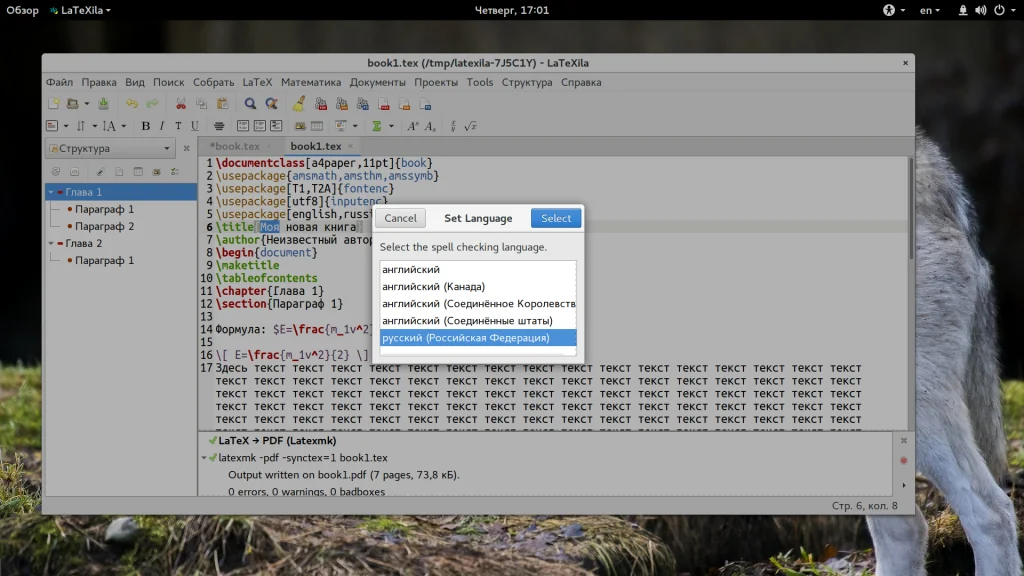
Task: Open the en keyboard layout indicator
Action: [929, 10]
